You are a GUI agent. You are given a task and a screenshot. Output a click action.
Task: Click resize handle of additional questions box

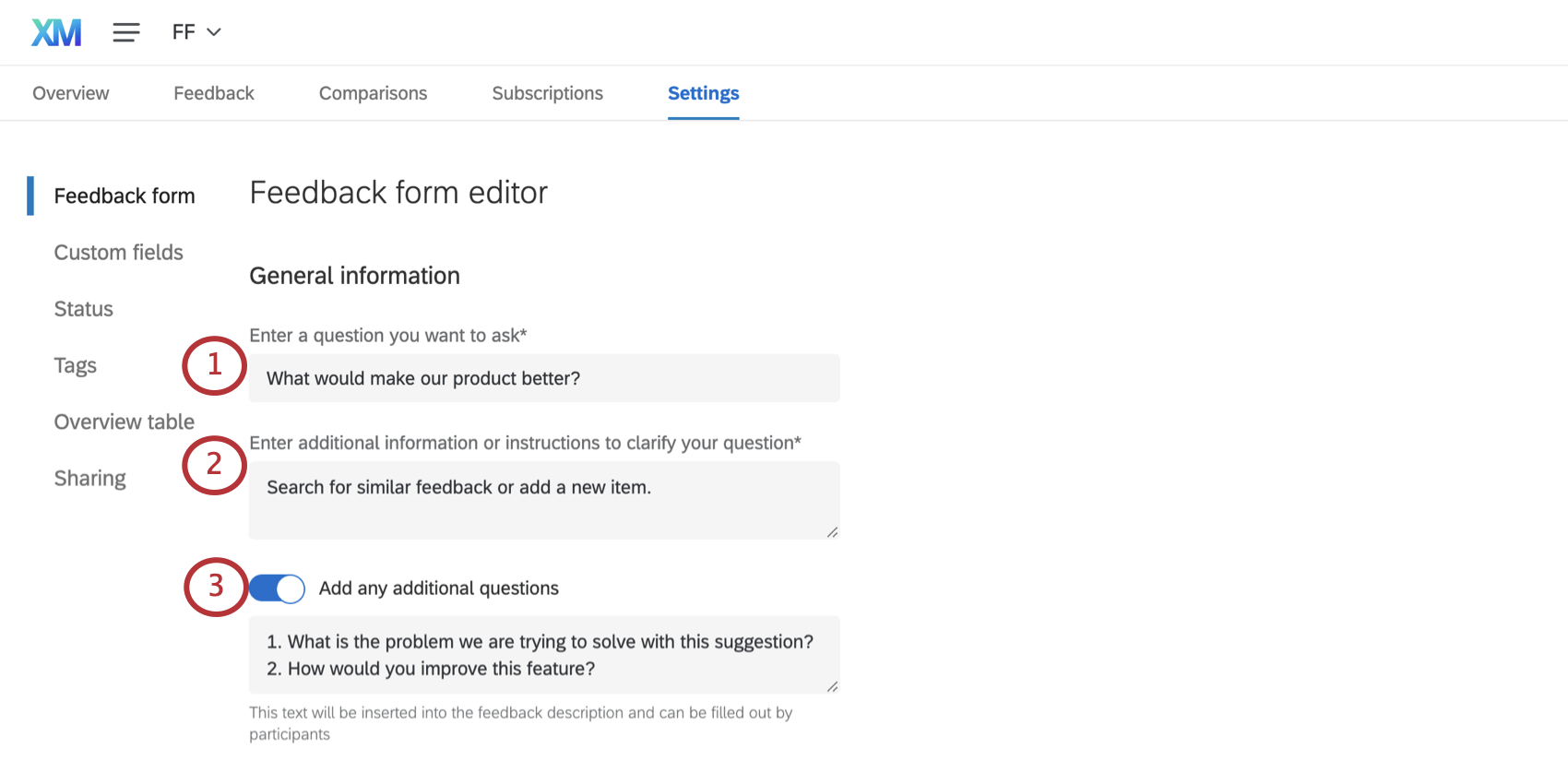[x=832, y=686]
